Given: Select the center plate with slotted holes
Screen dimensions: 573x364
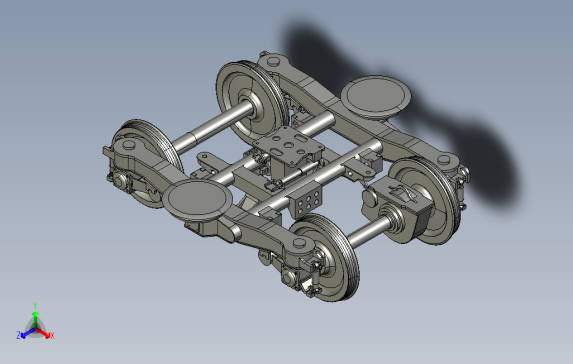Looking at the screenshot, I should tap(289, 145).
